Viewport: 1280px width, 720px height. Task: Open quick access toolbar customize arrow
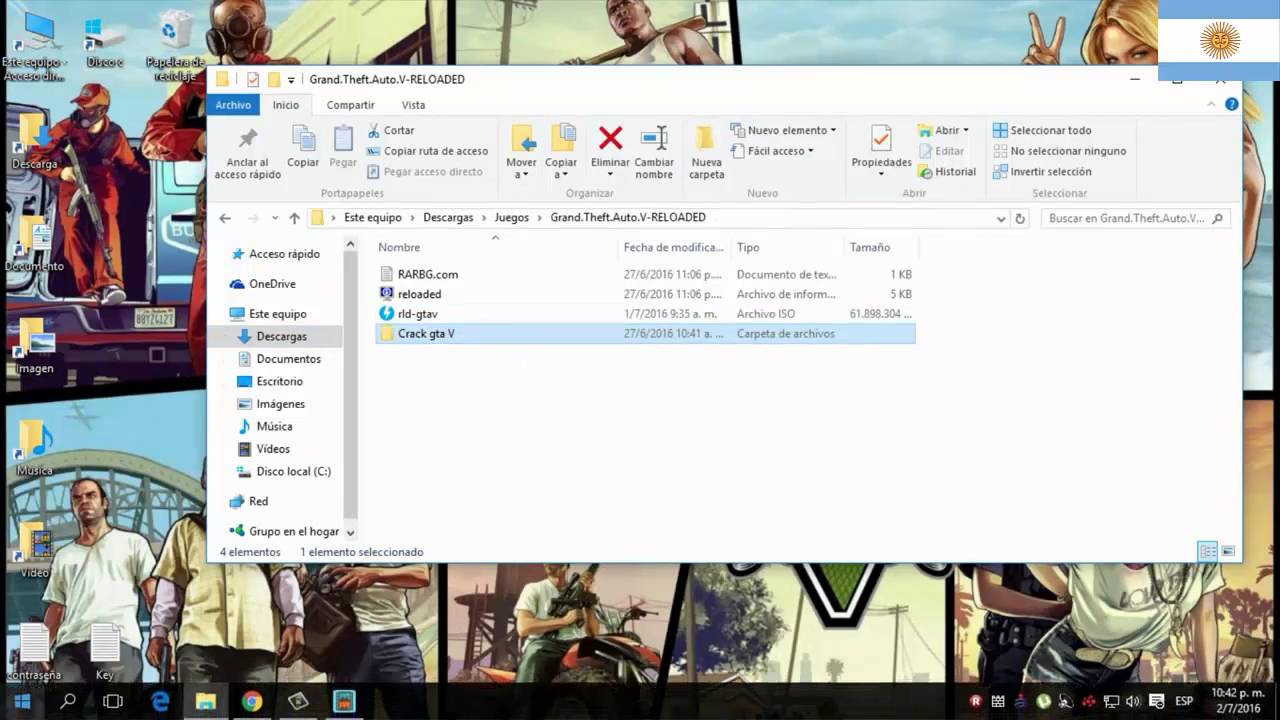tap(291, 80)
